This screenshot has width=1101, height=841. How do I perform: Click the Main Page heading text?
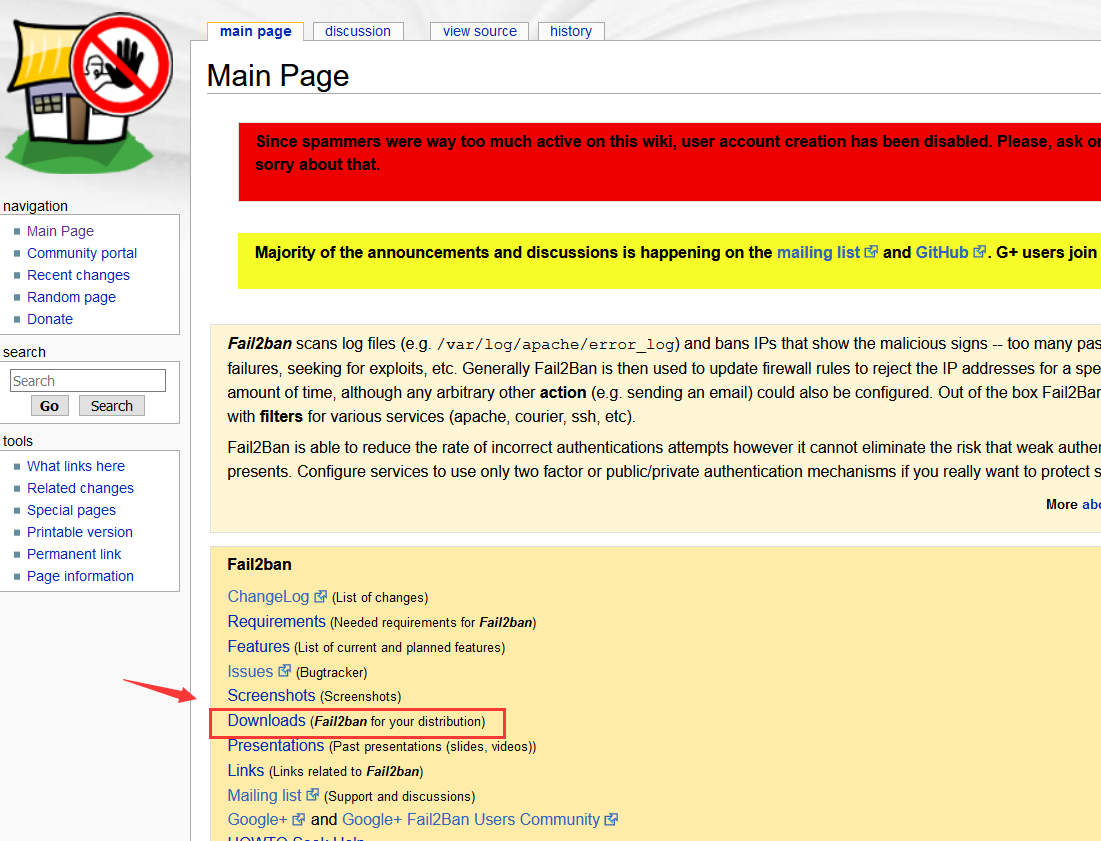coord(278,75)
